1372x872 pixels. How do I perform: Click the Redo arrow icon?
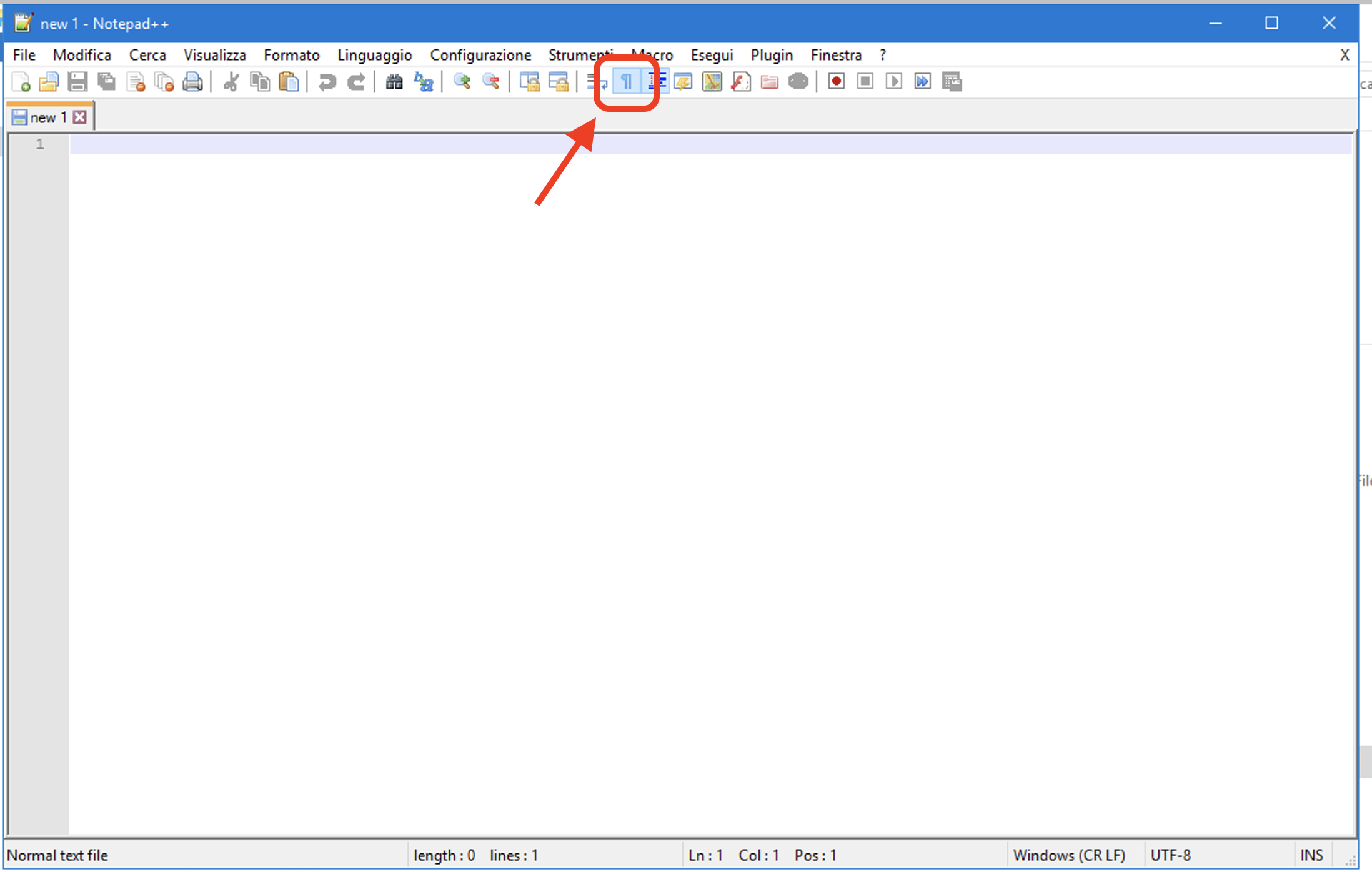click(x=356, y=82)
